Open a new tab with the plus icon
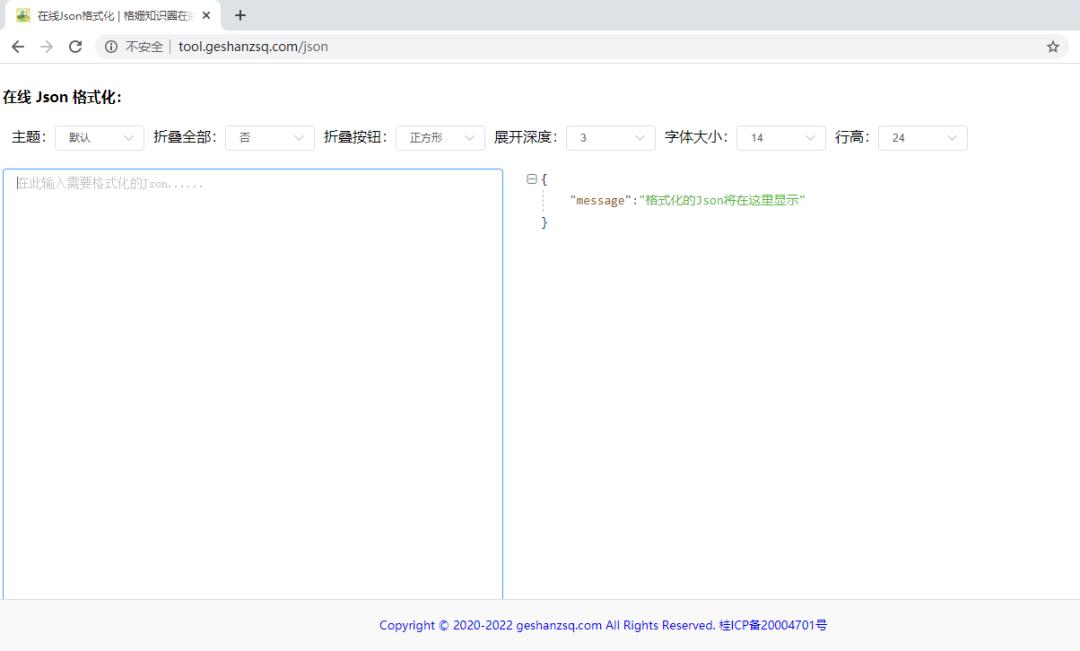 tap(239, 15)
